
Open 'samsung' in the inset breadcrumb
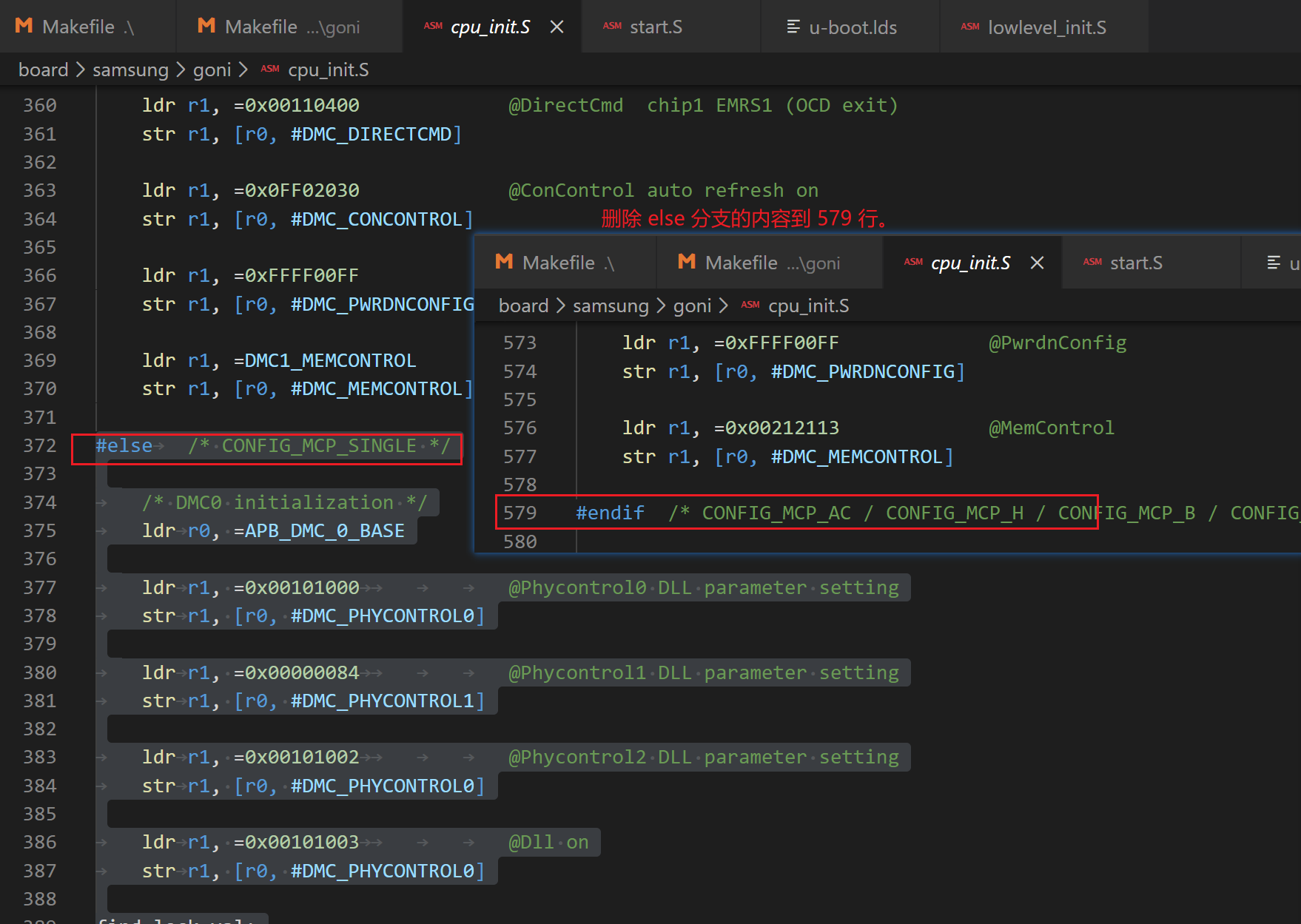coord(611,306)
